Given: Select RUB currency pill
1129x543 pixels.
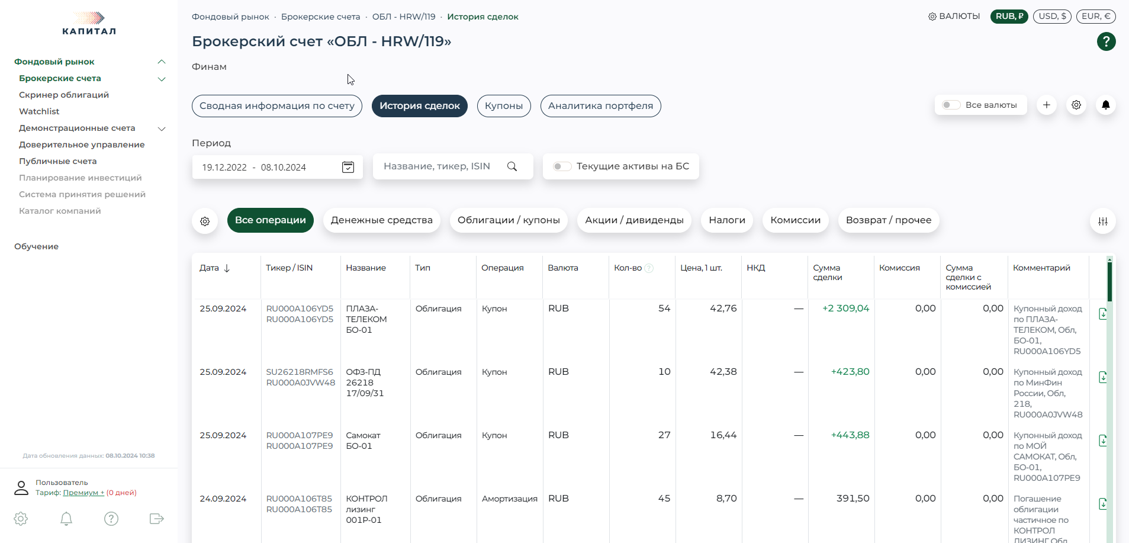Looking at the screenshot, I should (1009, 16).
